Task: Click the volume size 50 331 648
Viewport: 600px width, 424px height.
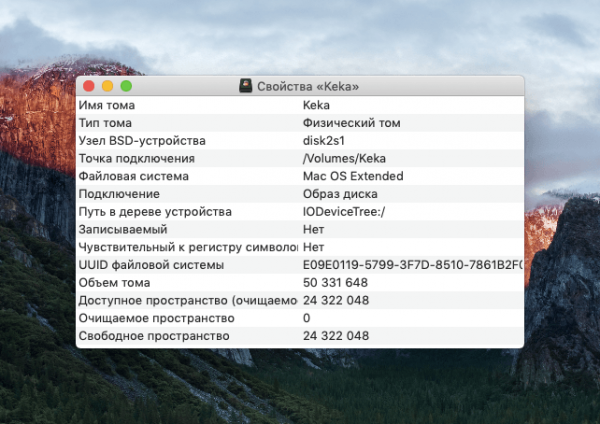Action: point(335,283)
